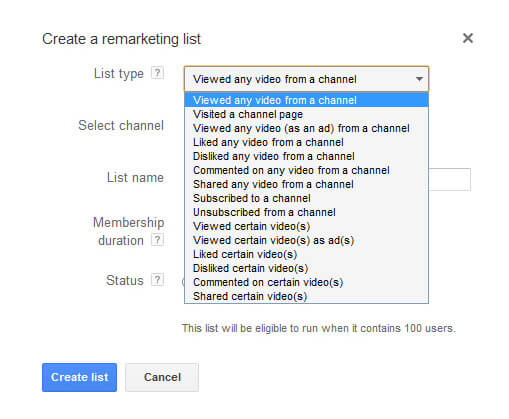
Task: Toggle the List type dropdown arrow
Action: 419,79
